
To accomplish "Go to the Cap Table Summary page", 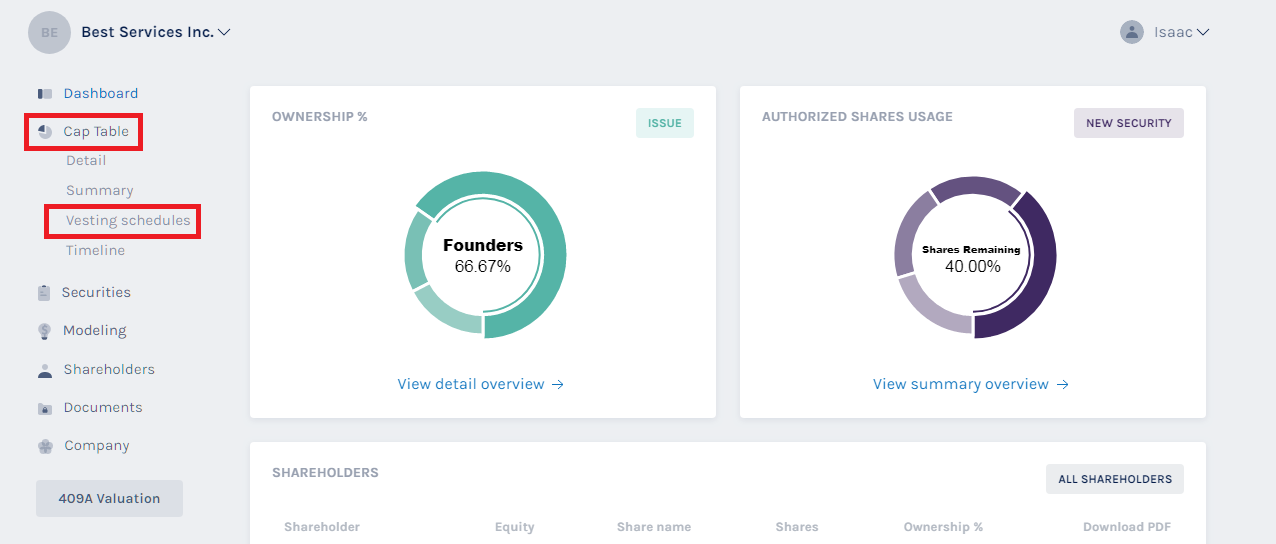I will [100, 191].
